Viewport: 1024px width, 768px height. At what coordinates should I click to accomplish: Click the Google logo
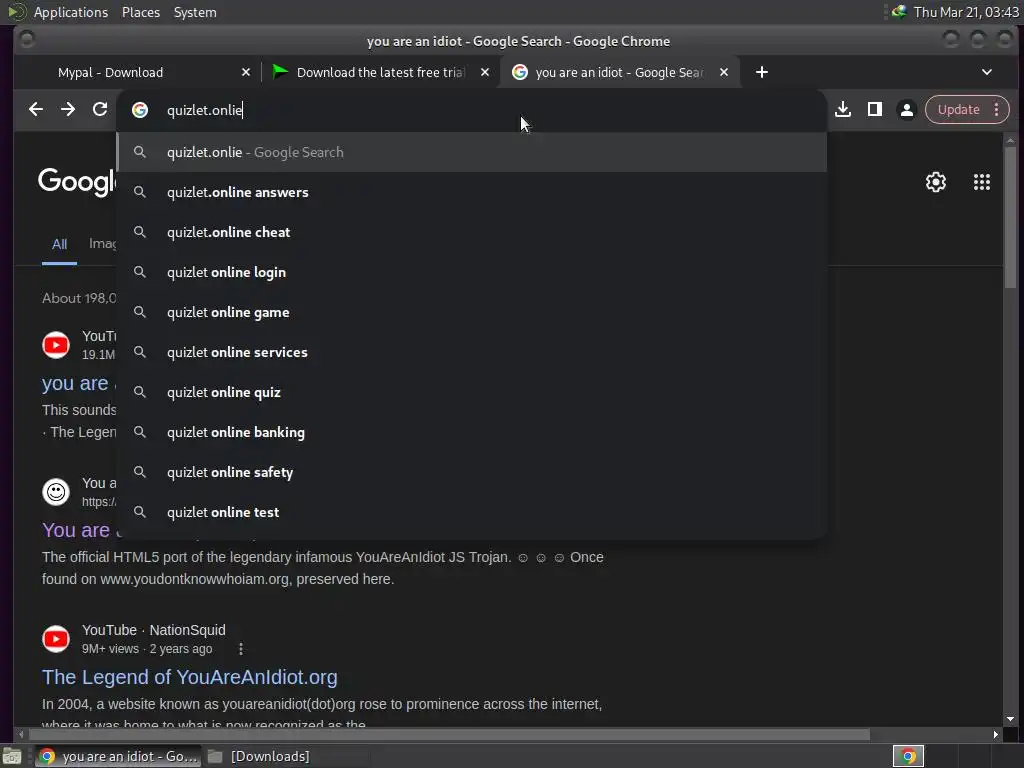(x=77, y=182)
